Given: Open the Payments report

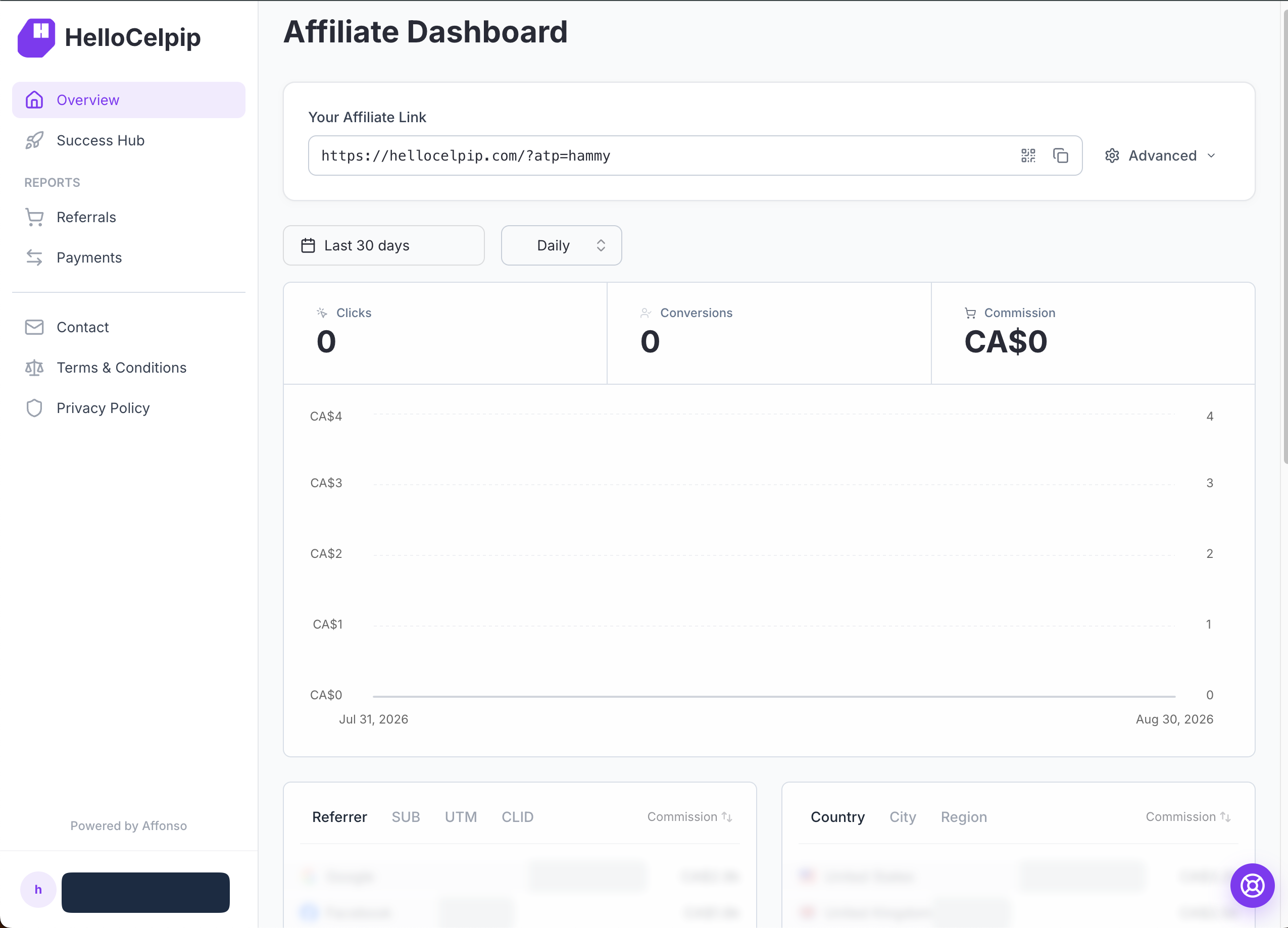Looking at the screenshot, I should click(x=128, y=257).
